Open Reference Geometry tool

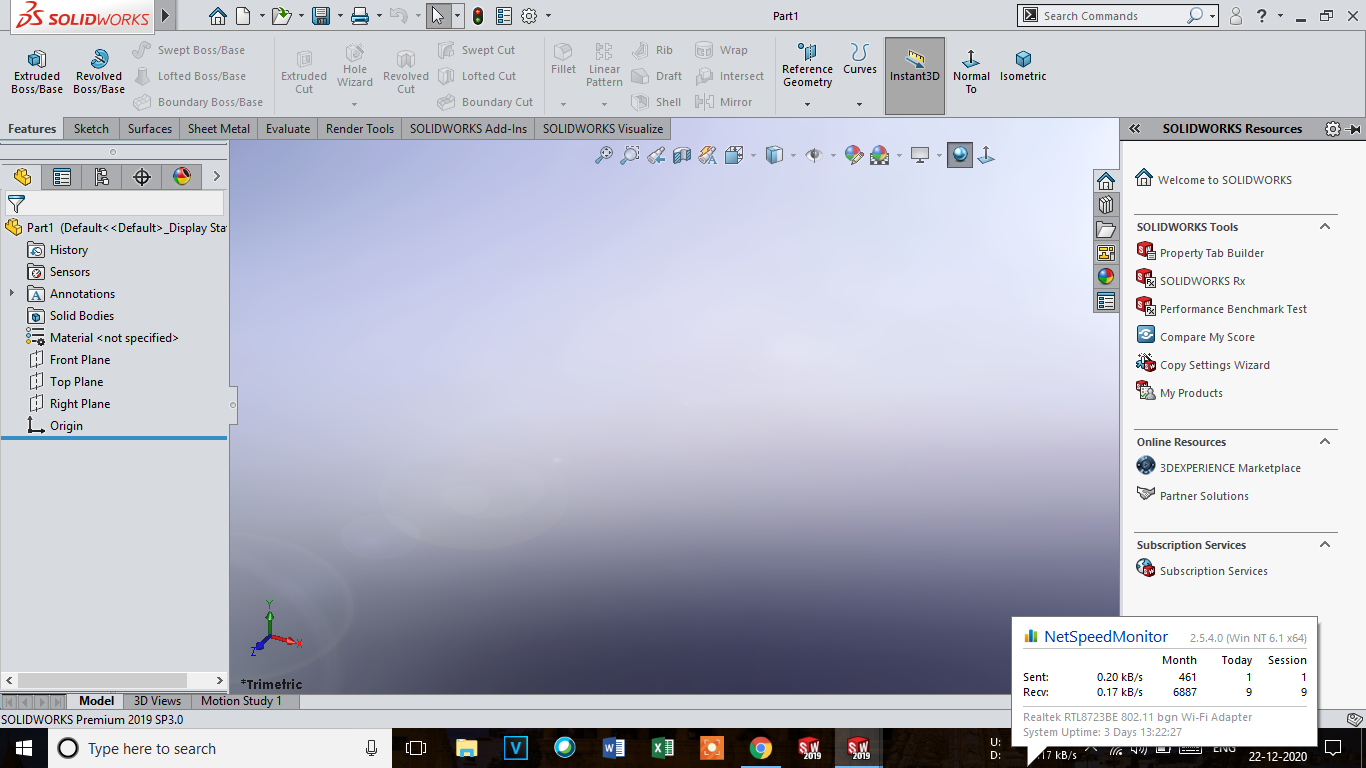(x=807, y=67)
